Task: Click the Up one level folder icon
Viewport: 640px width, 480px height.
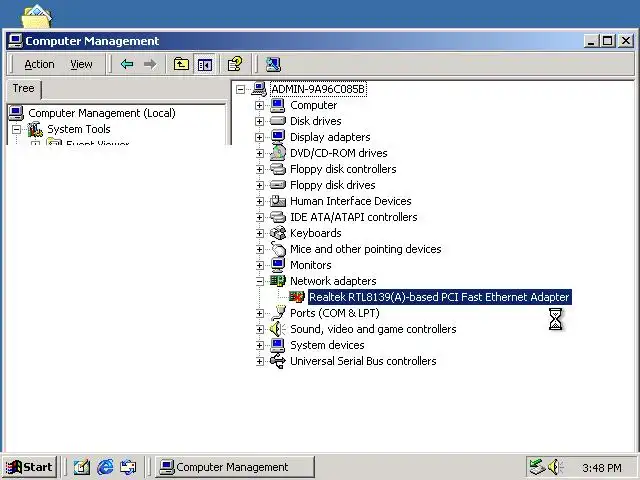Action: pyautogui.click(x=181, y=64)
